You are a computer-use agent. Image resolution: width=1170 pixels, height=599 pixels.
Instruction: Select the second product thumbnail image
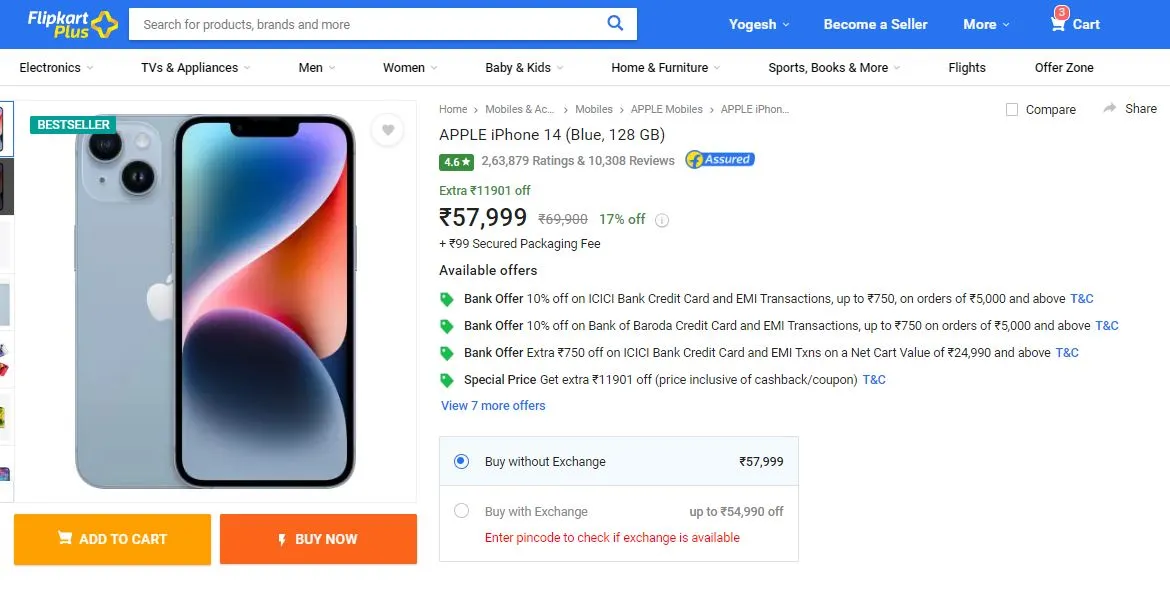(6, 186)
